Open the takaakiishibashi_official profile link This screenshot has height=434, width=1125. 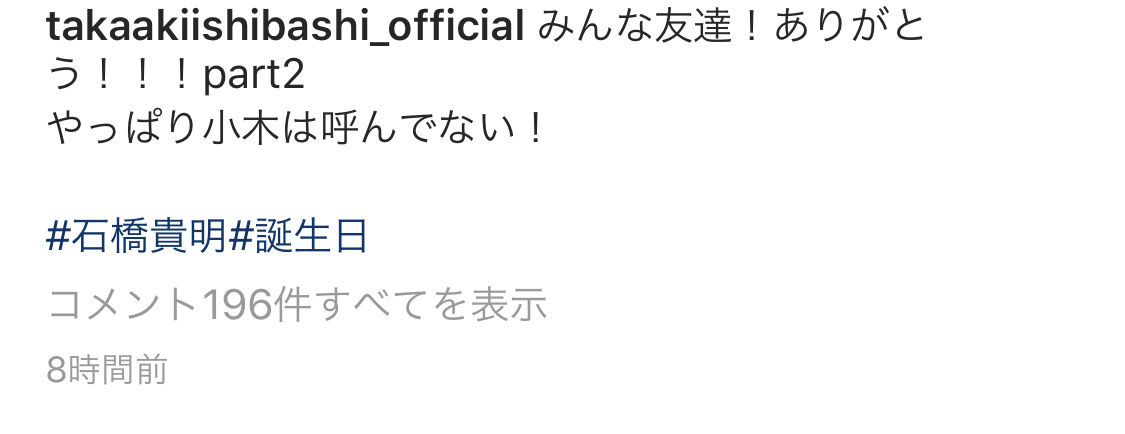tap(285, 27)
